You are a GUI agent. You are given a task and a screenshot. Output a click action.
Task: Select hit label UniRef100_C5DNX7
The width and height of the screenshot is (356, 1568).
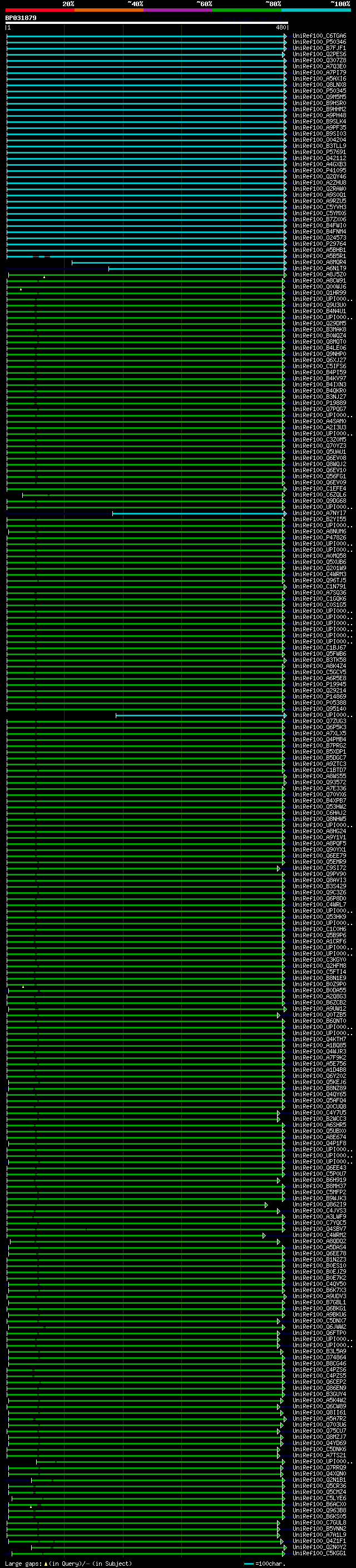tap(319, 1320)
